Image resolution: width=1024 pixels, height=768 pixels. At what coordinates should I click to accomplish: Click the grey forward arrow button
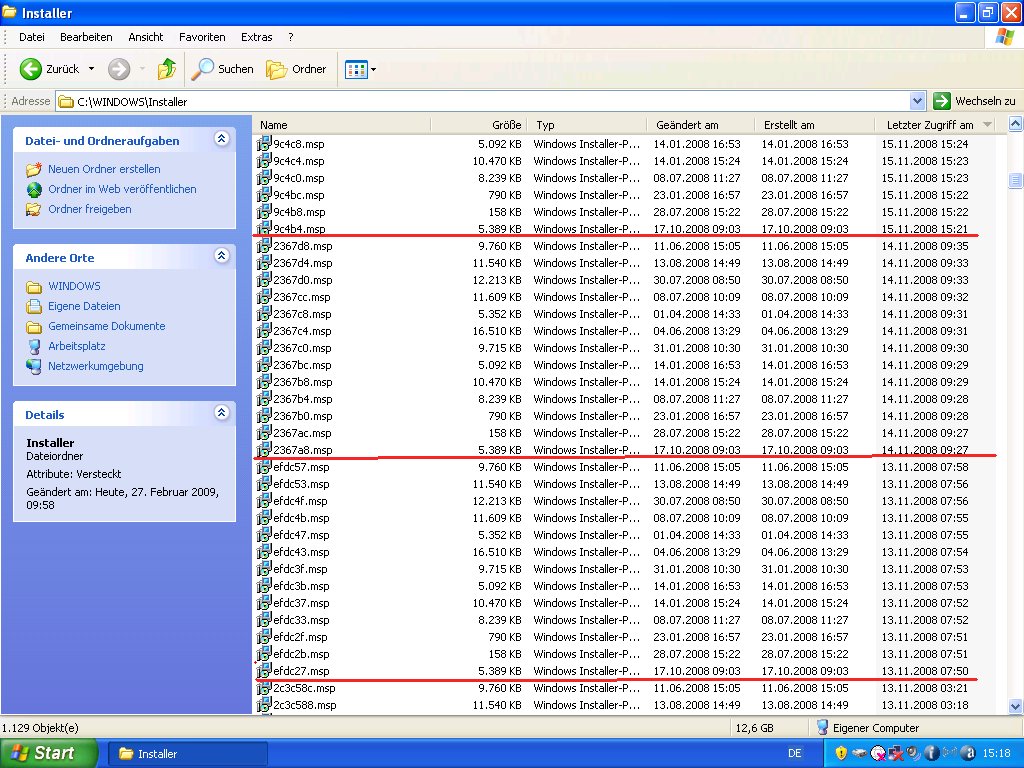119,69
